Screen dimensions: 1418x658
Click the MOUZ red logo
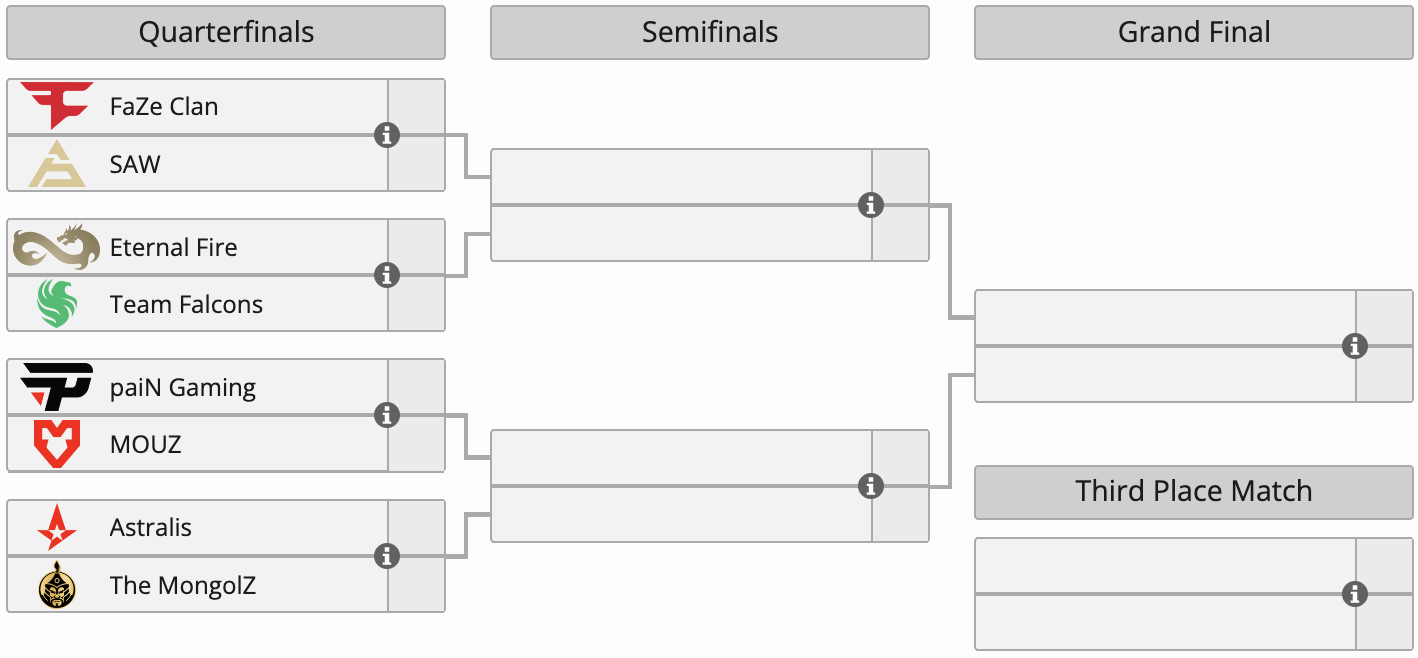pos(56,444)
